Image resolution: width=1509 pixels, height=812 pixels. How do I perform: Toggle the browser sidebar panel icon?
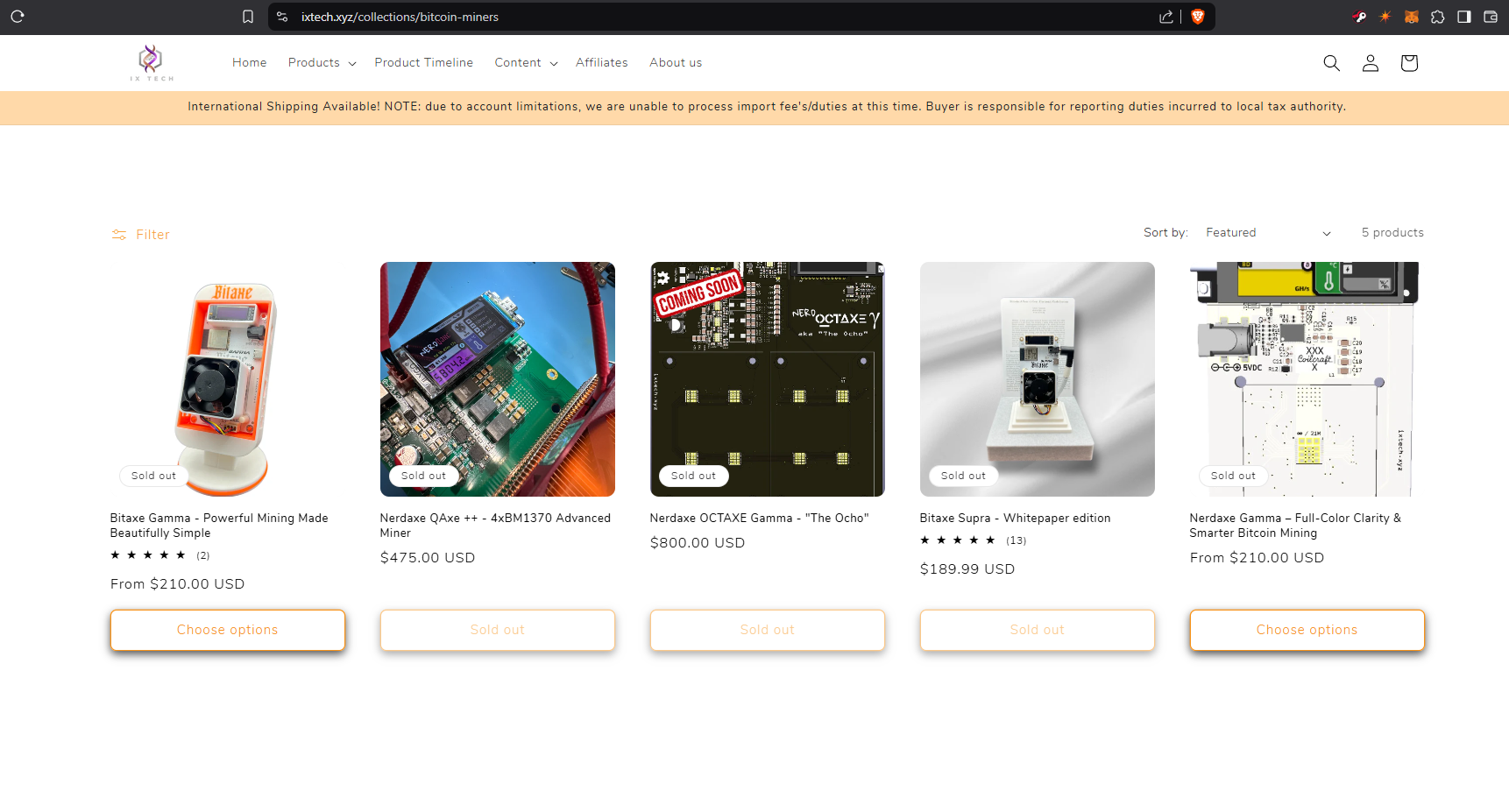tap(1464, 17)
